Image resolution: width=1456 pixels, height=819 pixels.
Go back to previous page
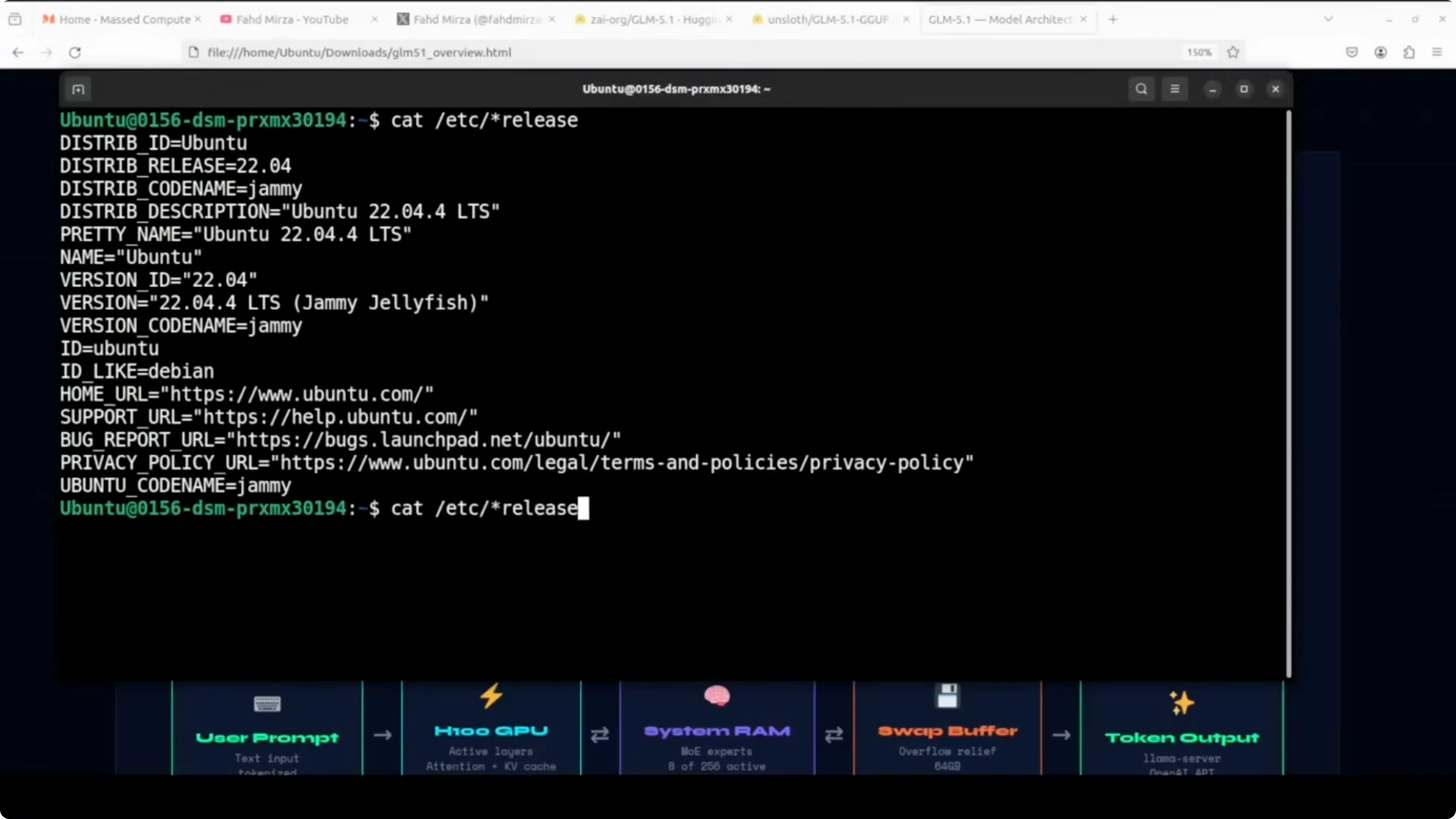coord(18,53)
